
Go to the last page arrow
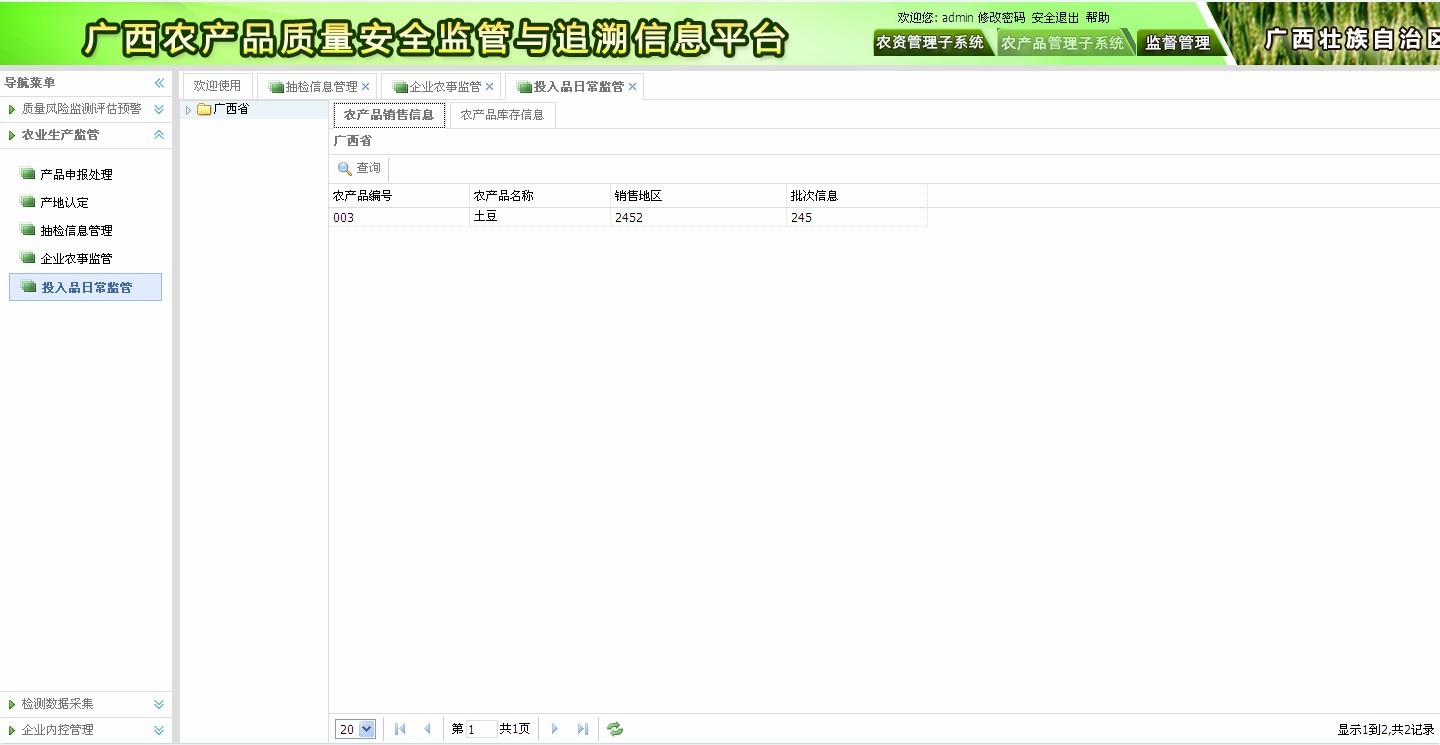click(582, 729)
